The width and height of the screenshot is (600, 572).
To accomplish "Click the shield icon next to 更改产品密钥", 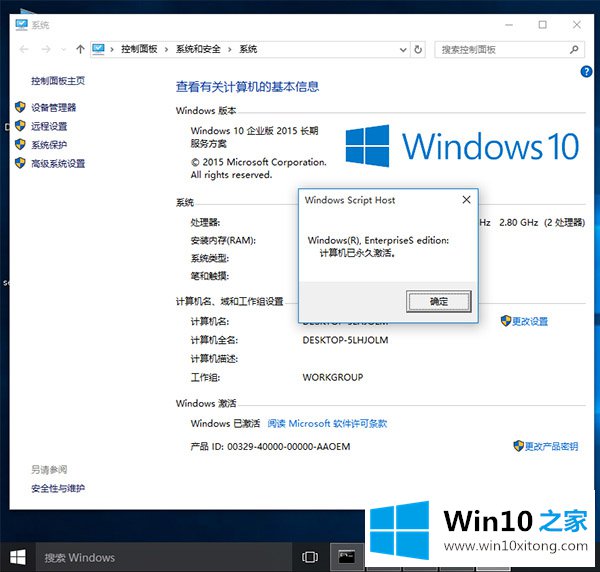I will 518,445.
